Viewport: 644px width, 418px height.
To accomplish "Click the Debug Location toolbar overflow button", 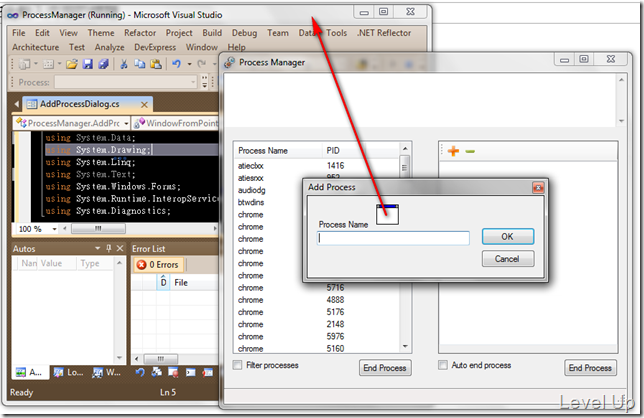I will [x=205, y=82].
